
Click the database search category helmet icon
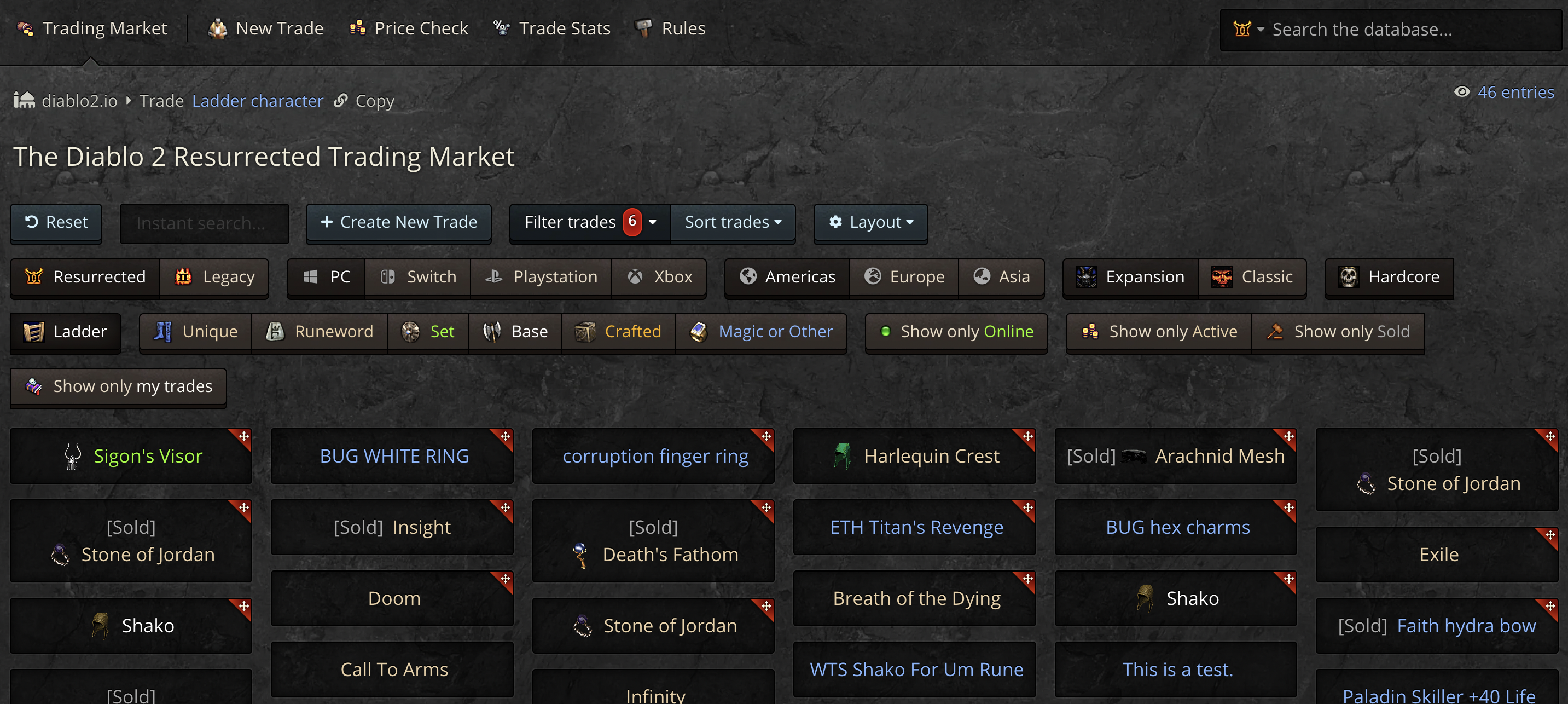(1242, 29)
